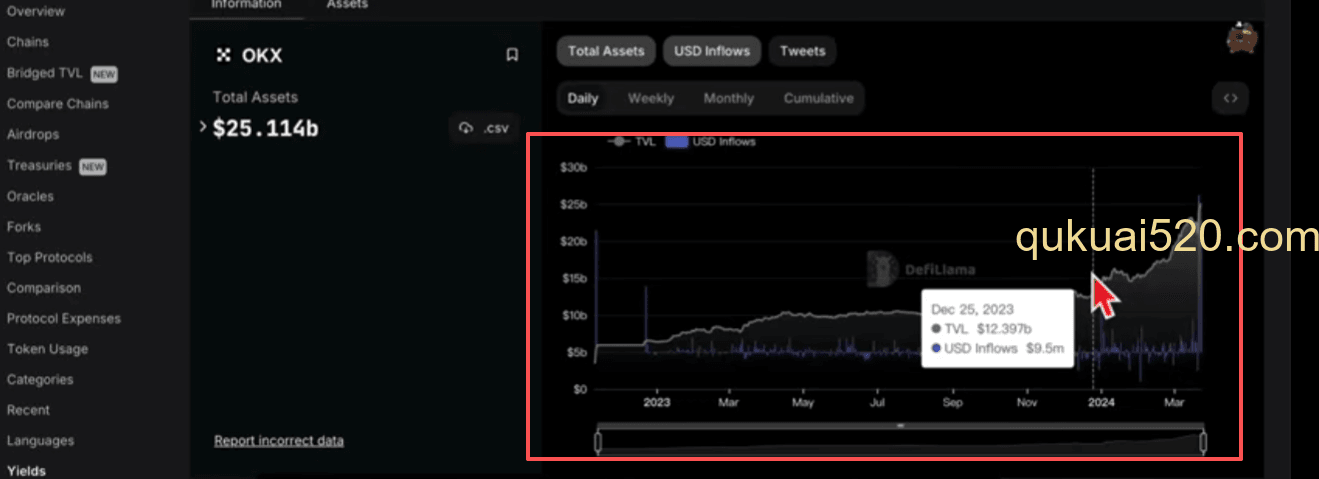The width and height of the screenshot is (1319, 479).
Task: Select the Daily interval
Action: [583, 98]
